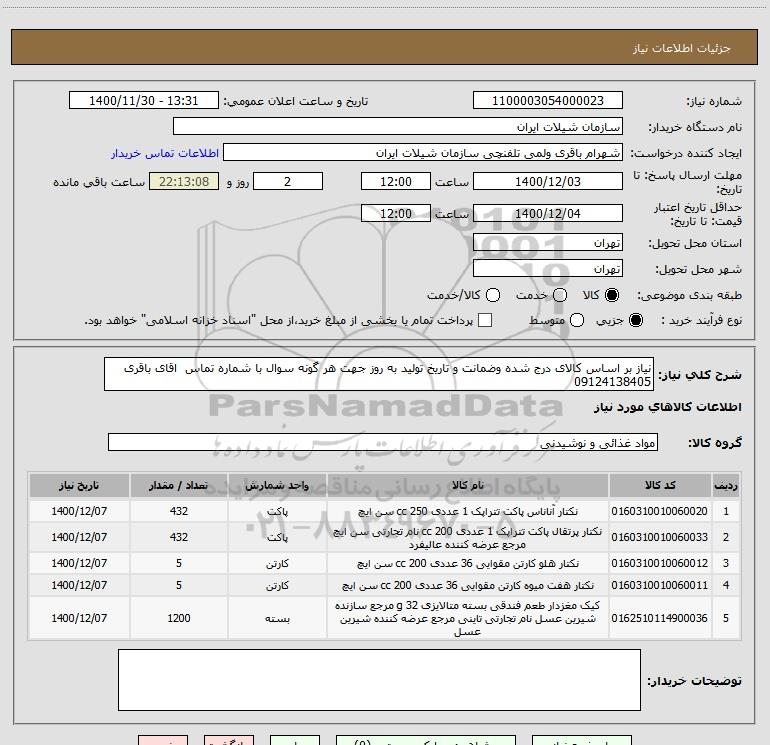This screenshot has width=770, height=745.
Task: Click item code 0160310010060020
Action: click(660, 511)
